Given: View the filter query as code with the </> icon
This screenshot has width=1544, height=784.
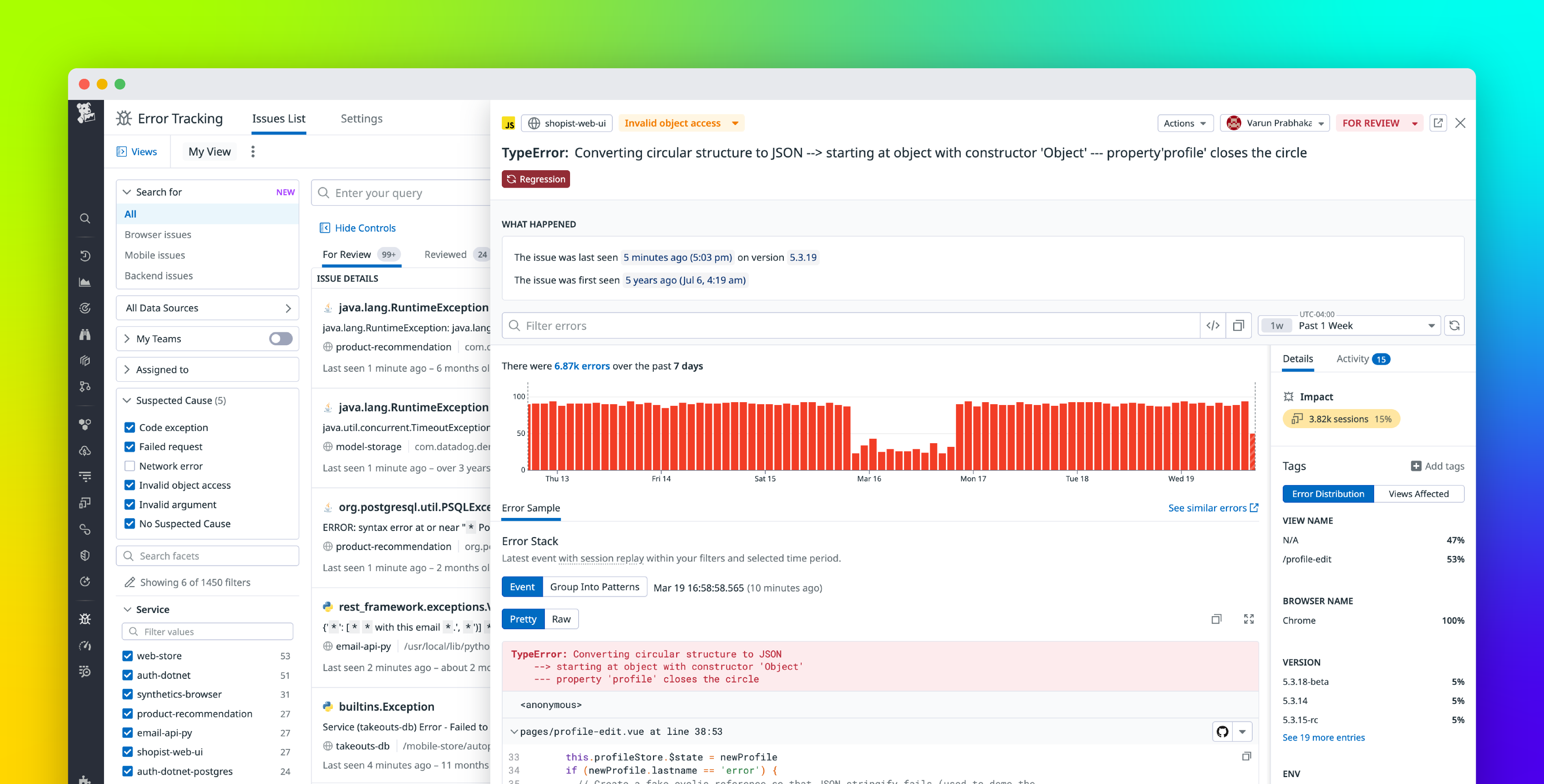Looking at the screenshot, I should coord(1213,325).
